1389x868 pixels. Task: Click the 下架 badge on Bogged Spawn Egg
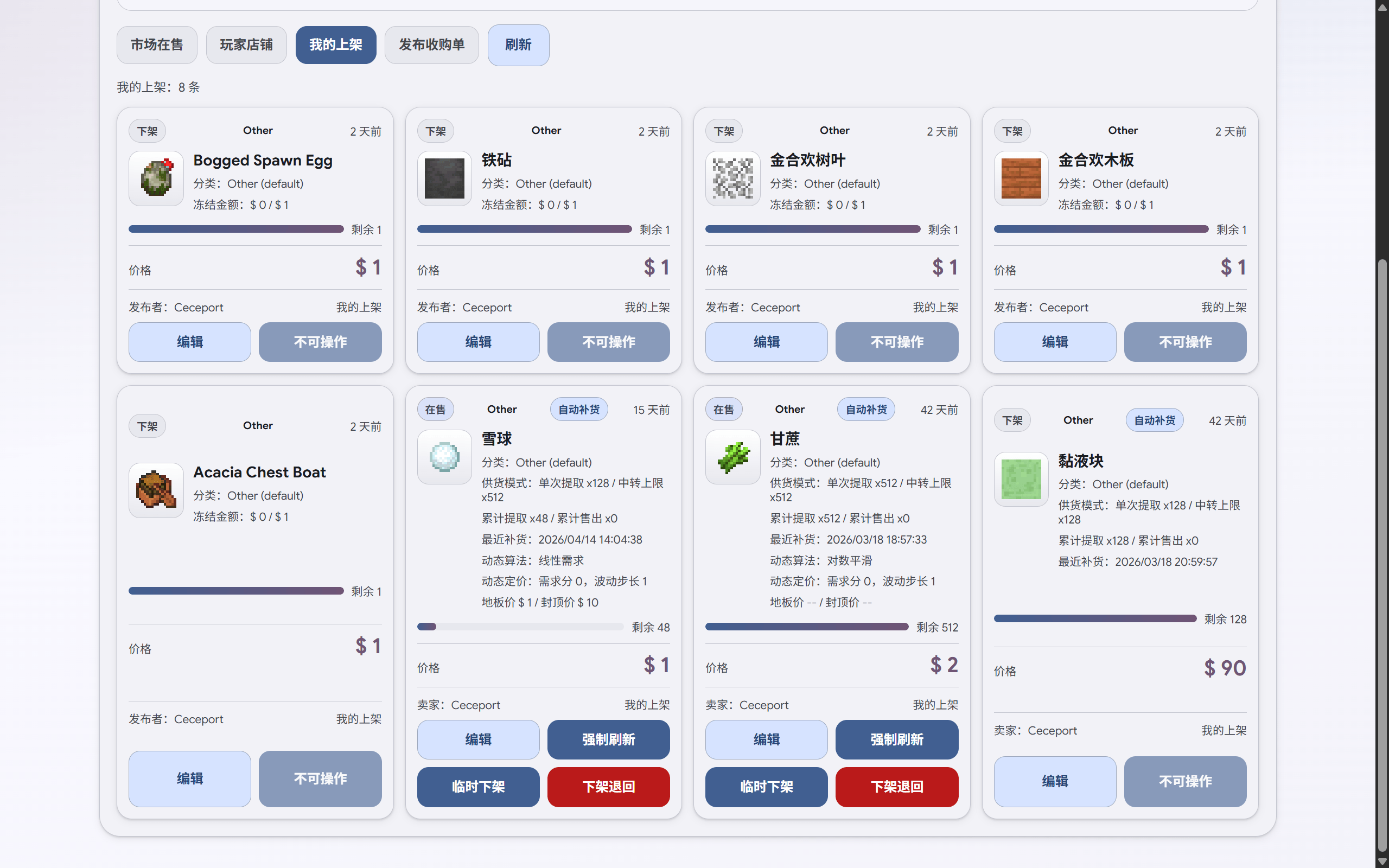click(x=148, y=131)
